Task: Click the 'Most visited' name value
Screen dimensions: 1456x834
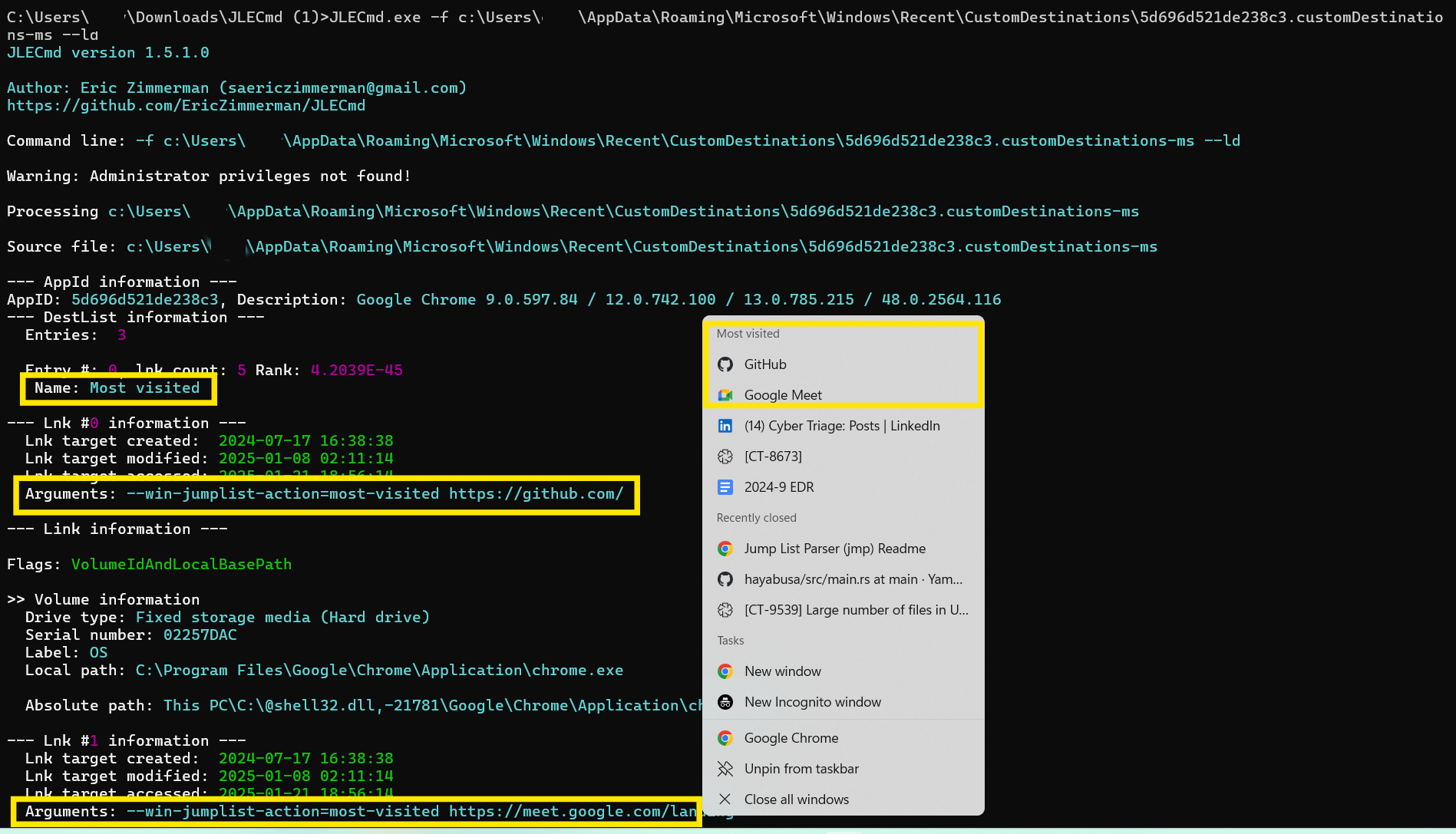Action: tap(144, 387)
